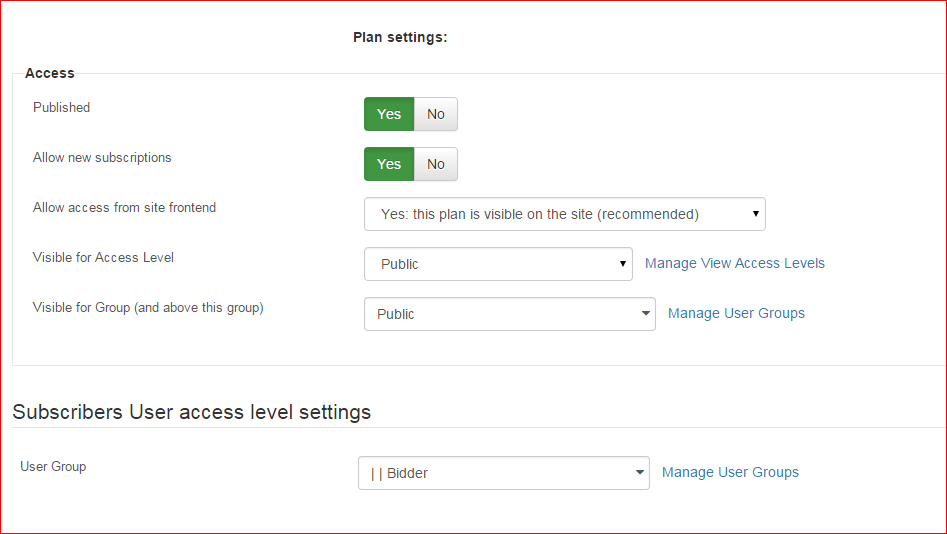Click Subscribers User access level settings heading
The width and height of the screenshot is (947, 534).
click(191, 412)
